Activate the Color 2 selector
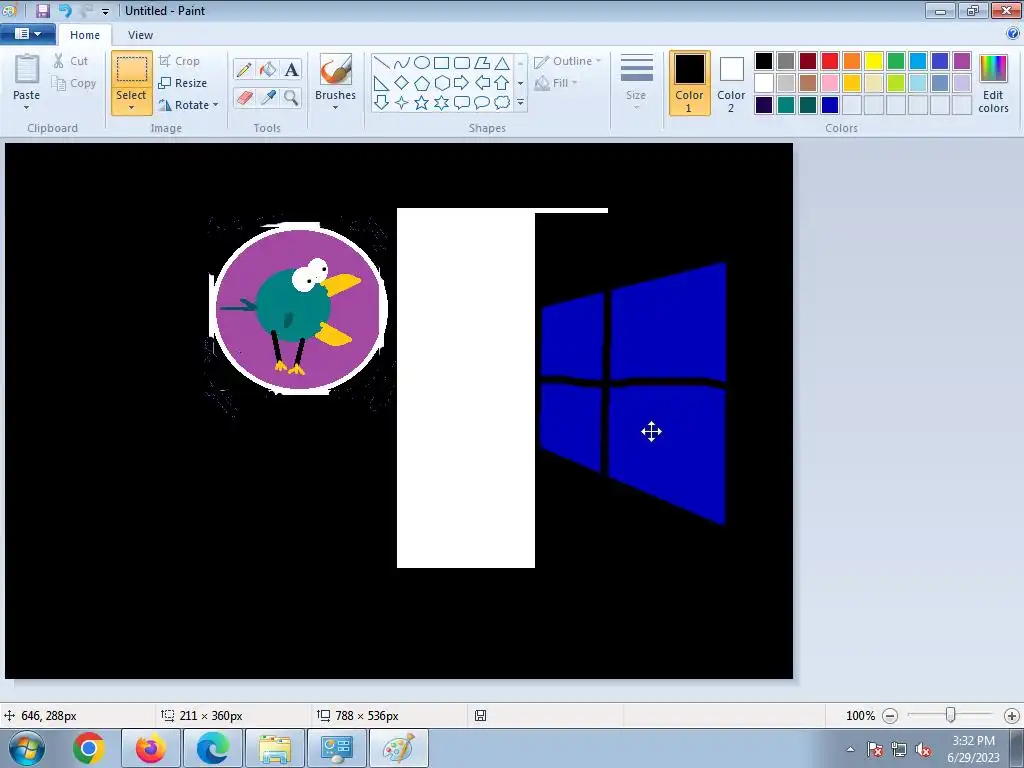The width and height of the screenshot is (1024, 768). [731, 83]
